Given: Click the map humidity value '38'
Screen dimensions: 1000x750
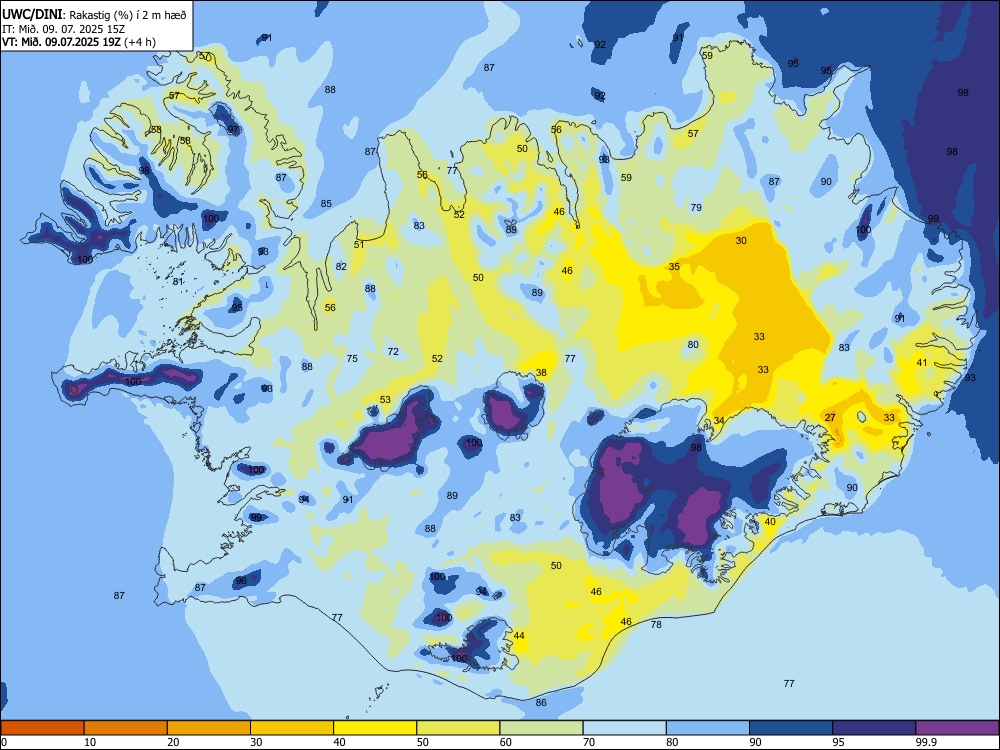Looking at the screenshot, I should [541, 372].
